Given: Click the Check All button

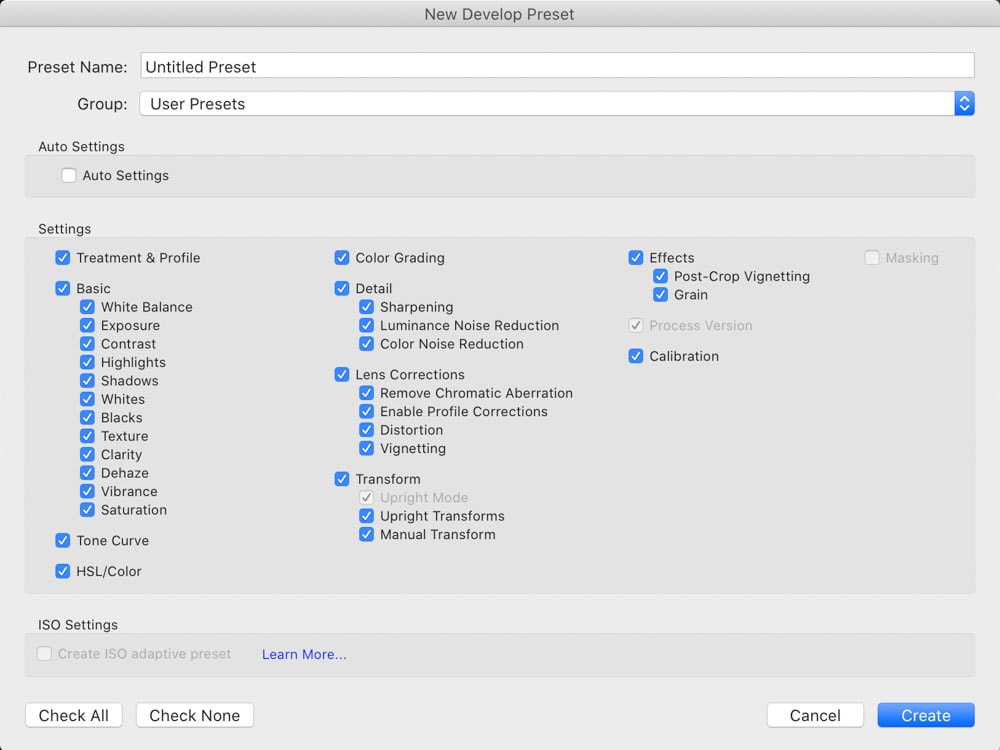Looking at the screenshot, I should pyautogui.click(x=74, y=716).
